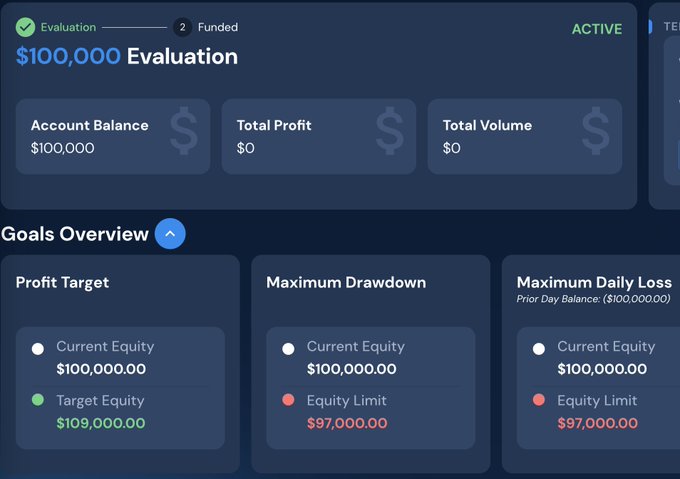
Task: Click the Total Profit $0 value
Action: (245, 148)
